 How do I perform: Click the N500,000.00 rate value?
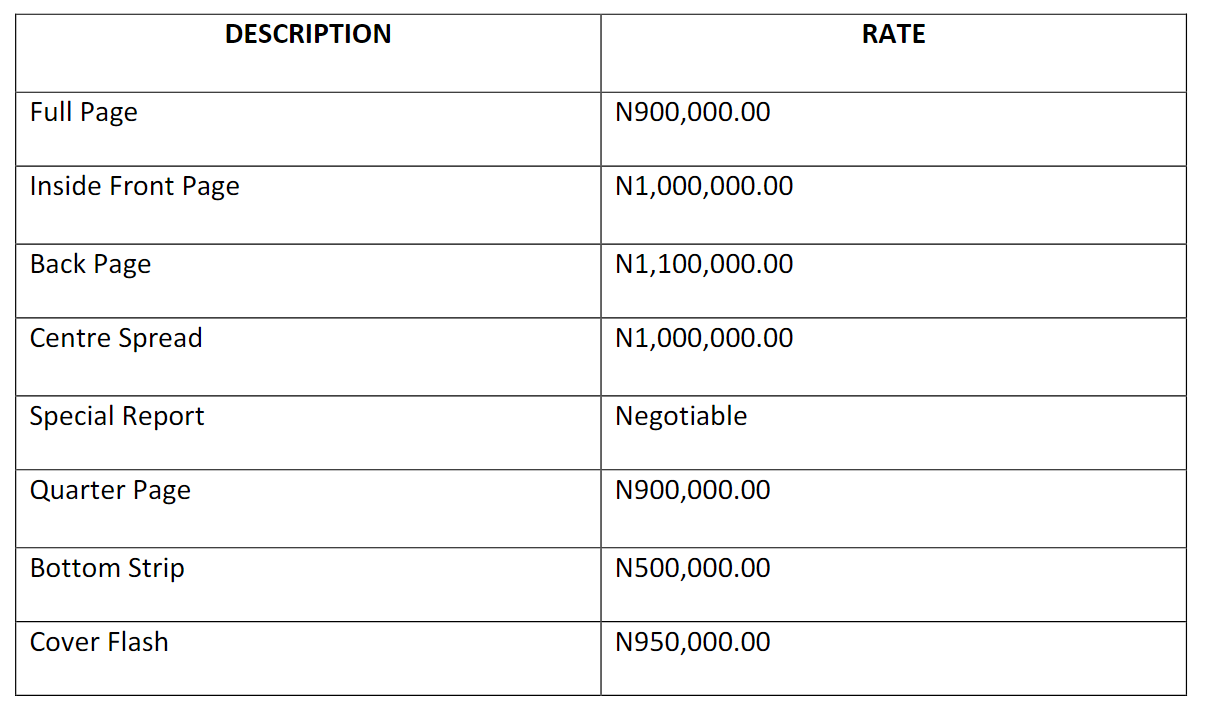coord(693,569)
